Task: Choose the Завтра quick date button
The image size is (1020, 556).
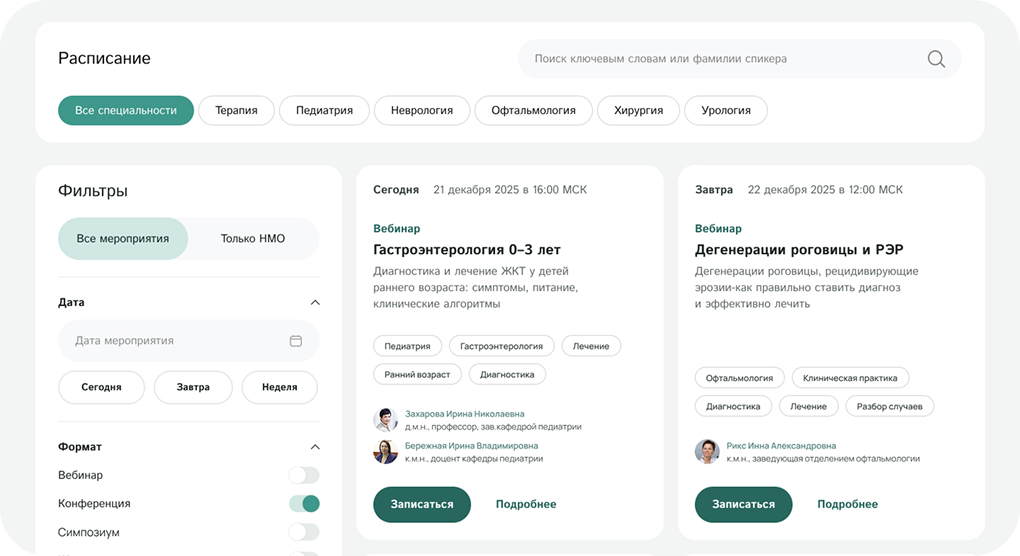Action: 193,387
